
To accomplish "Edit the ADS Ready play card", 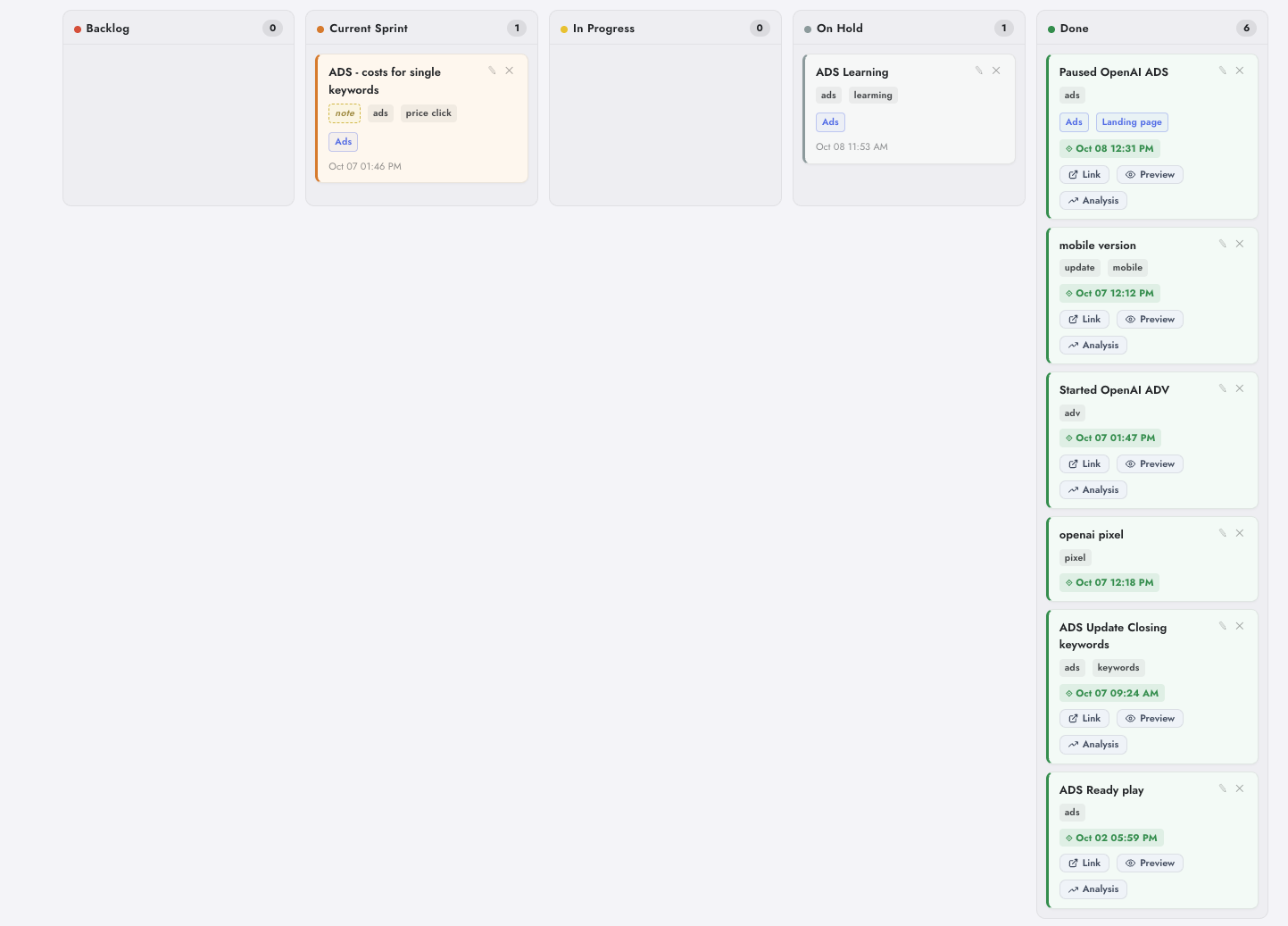I will pyautogui.click(x=1223, y=788).
